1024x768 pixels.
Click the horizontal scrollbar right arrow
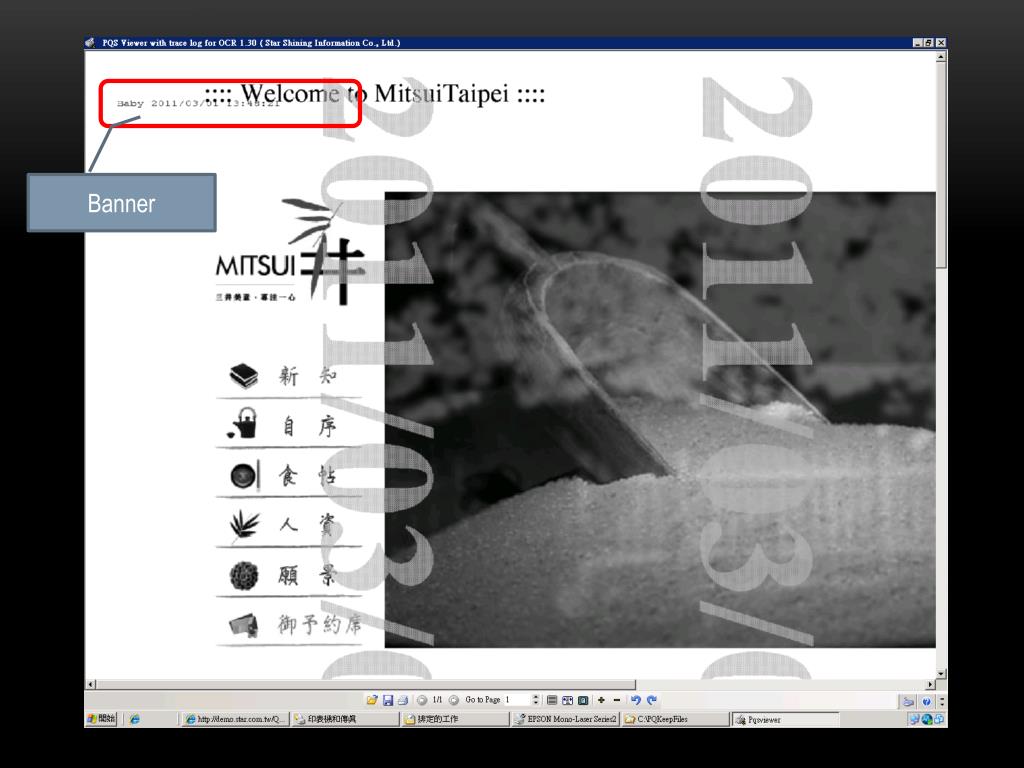(930, 684)
